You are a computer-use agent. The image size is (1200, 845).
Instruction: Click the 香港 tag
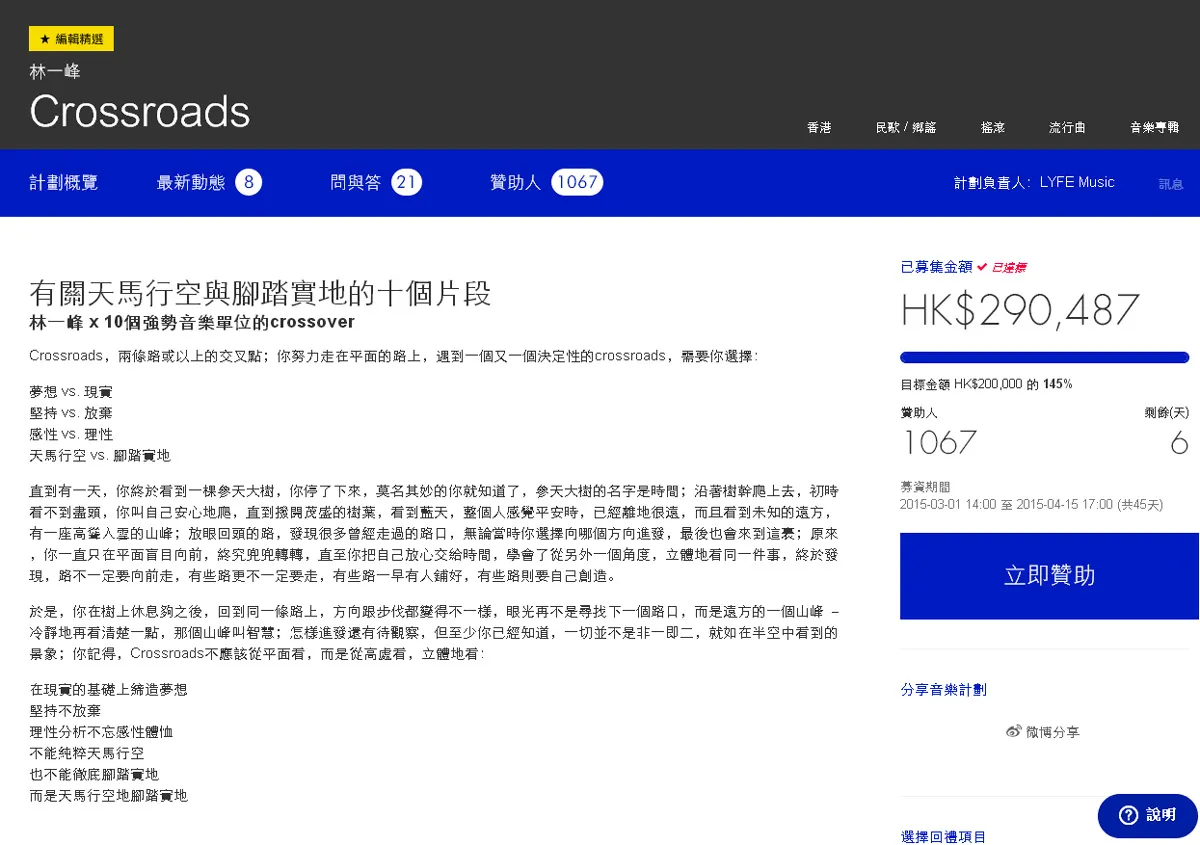point(819,128)
